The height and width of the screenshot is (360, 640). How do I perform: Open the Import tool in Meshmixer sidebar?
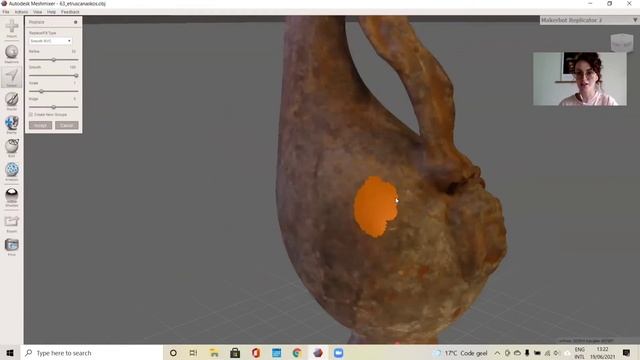[x=11, y=28]
